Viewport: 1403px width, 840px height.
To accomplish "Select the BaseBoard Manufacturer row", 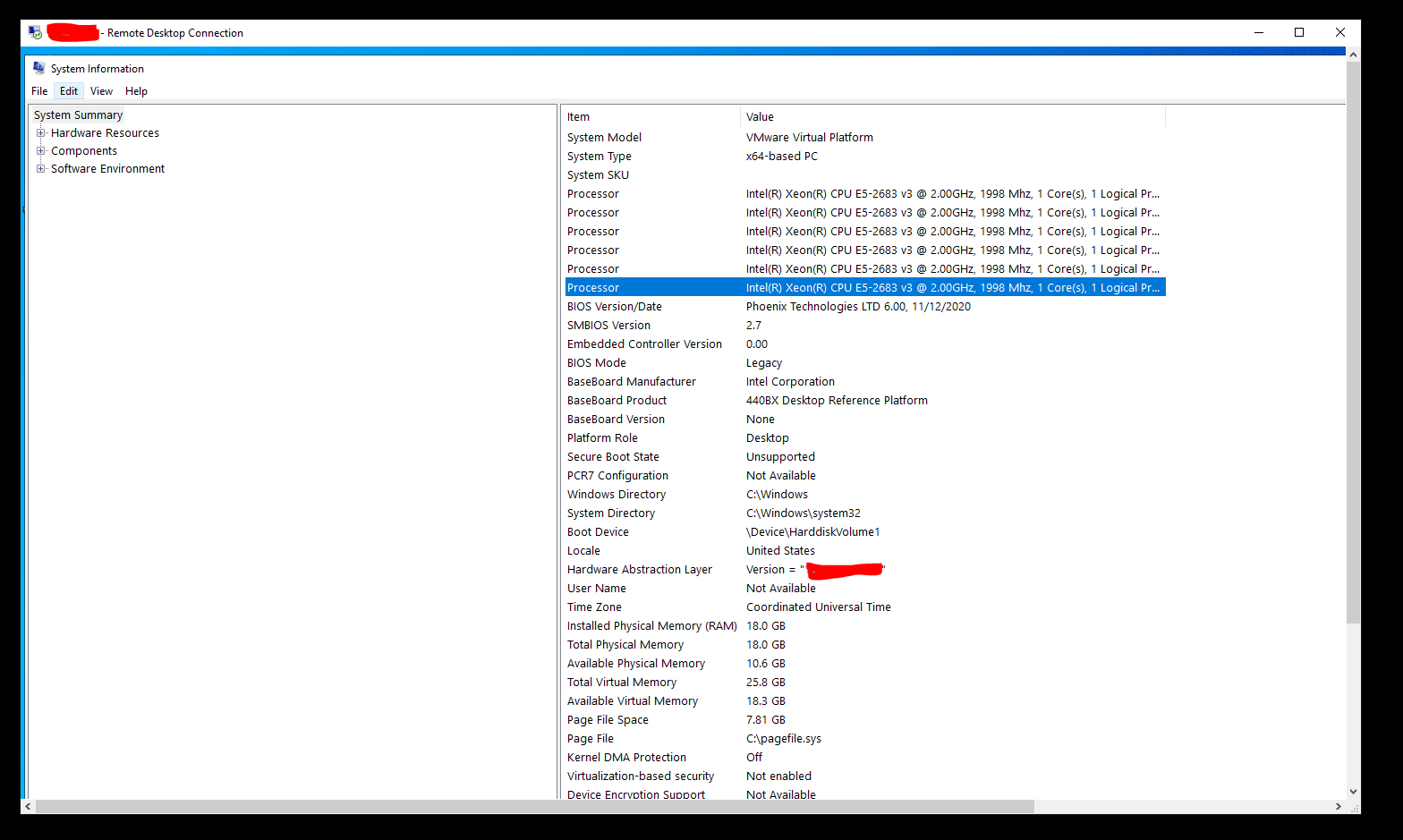I will click(865, 382).
